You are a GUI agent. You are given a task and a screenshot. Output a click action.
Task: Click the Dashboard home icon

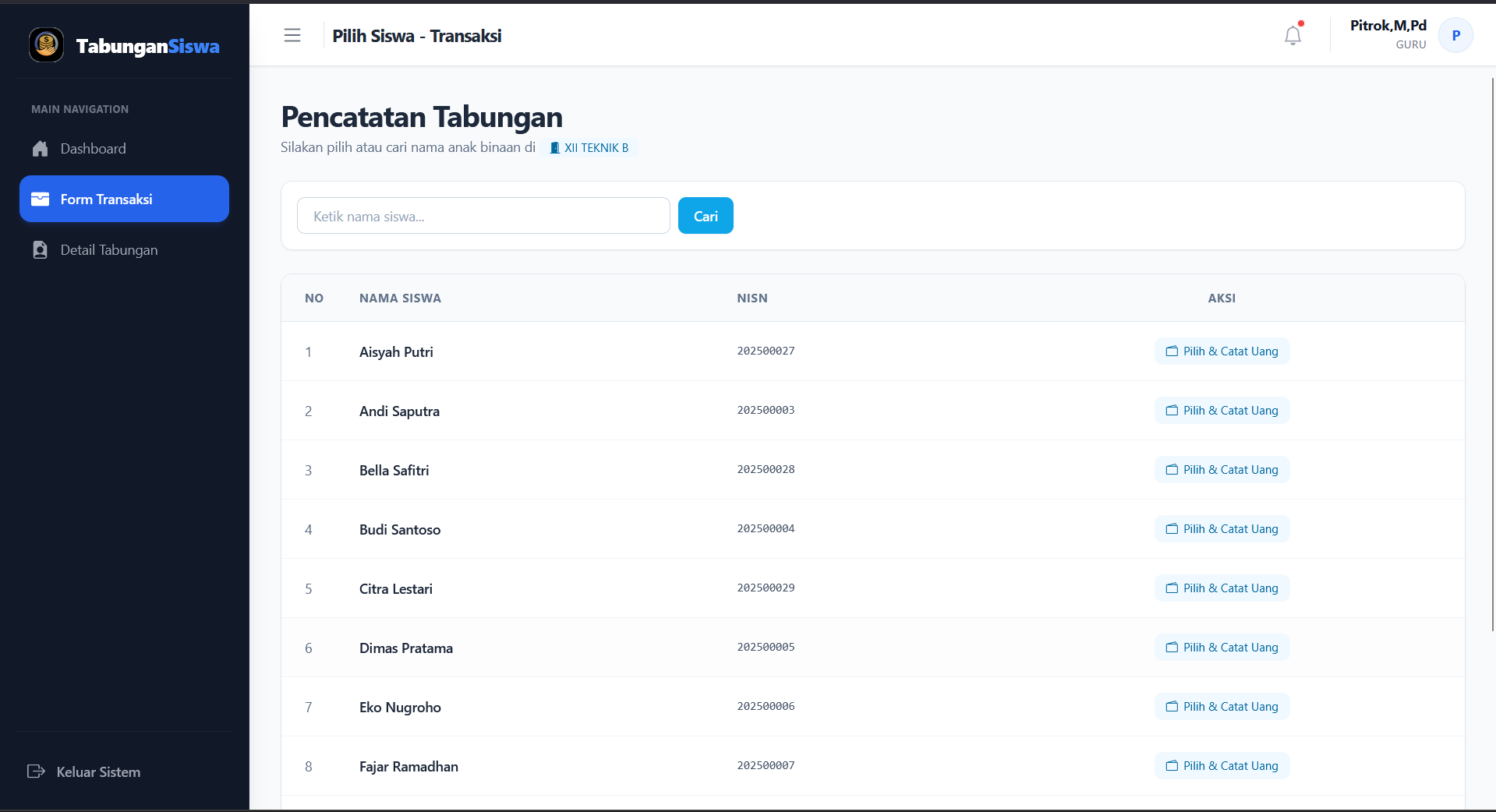[x=41, y=149]
